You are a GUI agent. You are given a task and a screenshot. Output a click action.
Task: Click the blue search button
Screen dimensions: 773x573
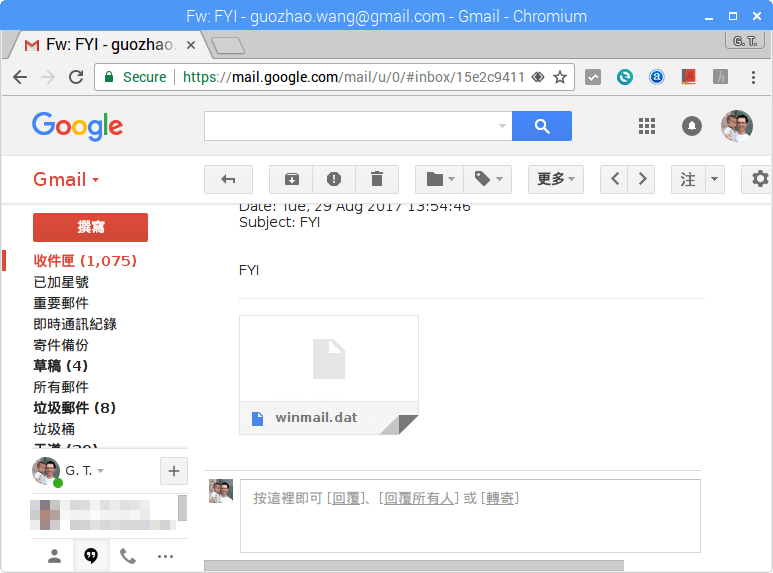tap(542, 126)
